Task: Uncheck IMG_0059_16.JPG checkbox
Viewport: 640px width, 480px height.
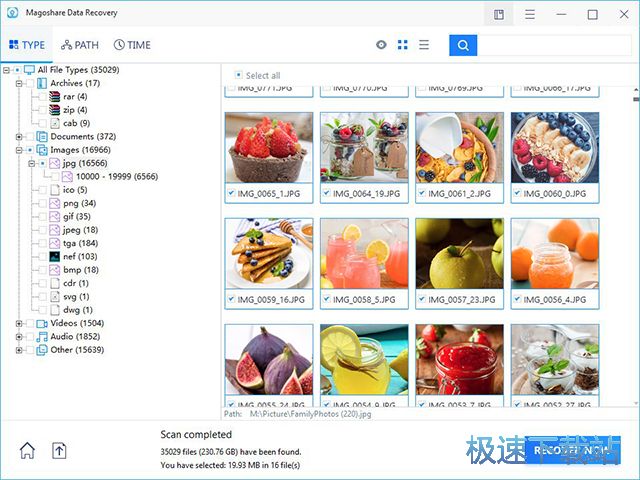Action: [x=231, y=299]
